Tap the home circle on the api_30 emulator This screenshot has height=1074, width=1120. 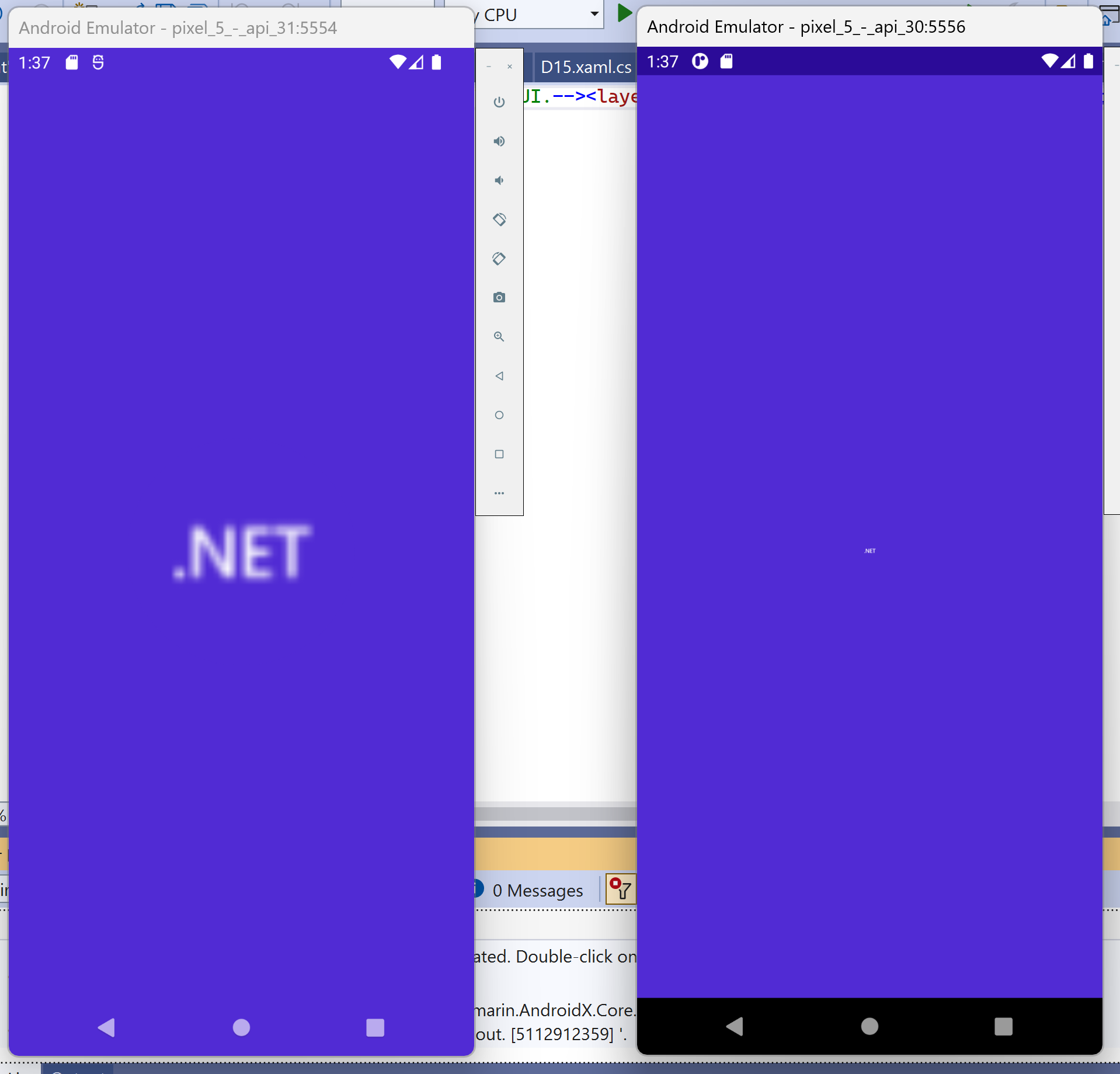pyautogui.click(x=868, y=1028)
